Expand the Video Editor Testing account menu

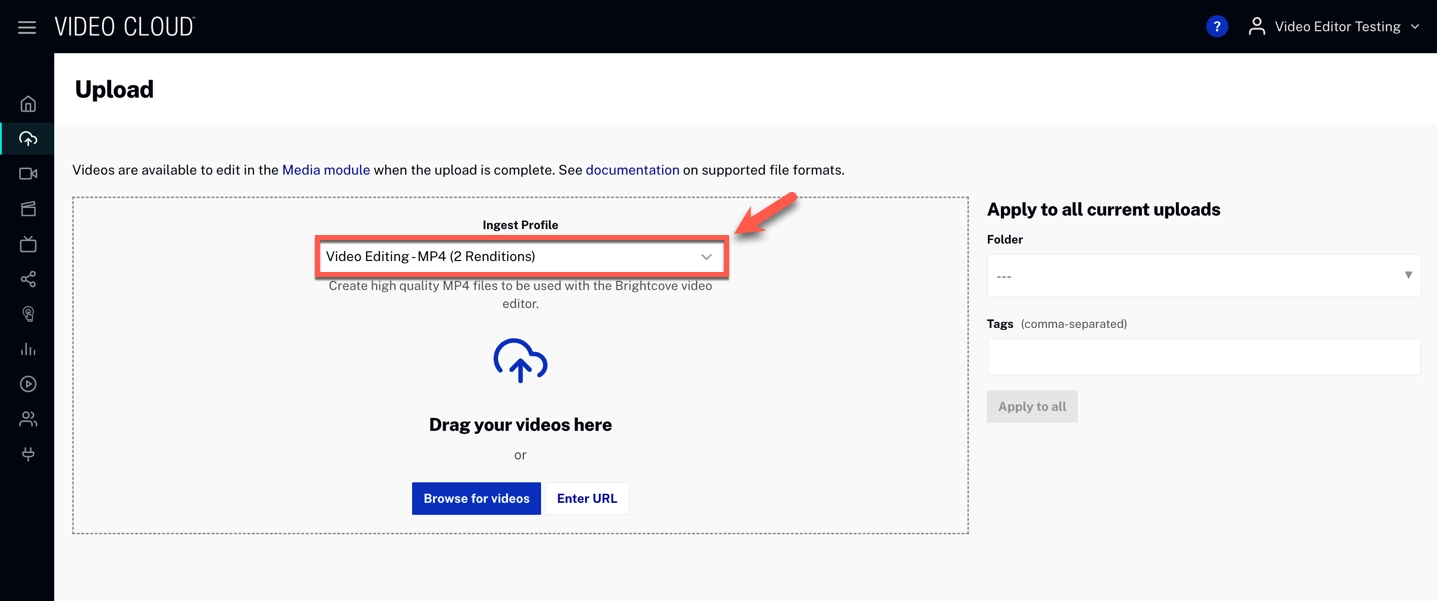pyautogui.click(x=1335, y=27)
